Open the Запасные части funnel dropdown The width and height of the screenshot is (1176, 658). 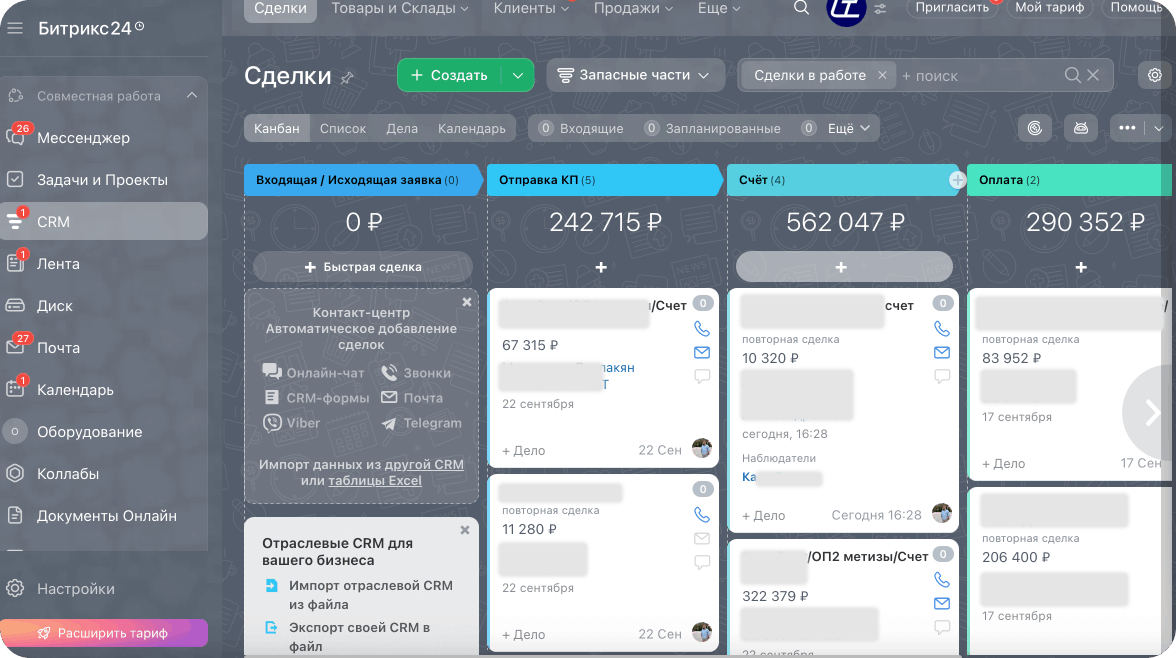[635, 75]
